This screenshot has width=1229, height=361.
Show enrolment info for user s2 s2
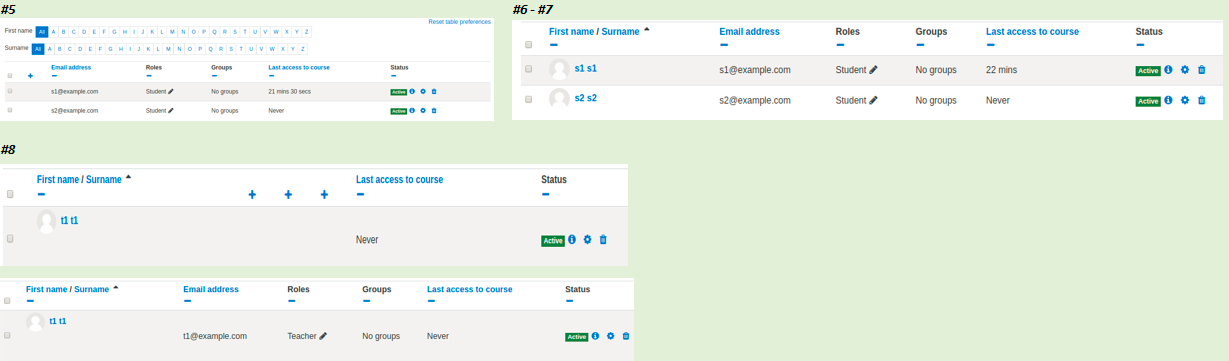tap(1168, 100)
